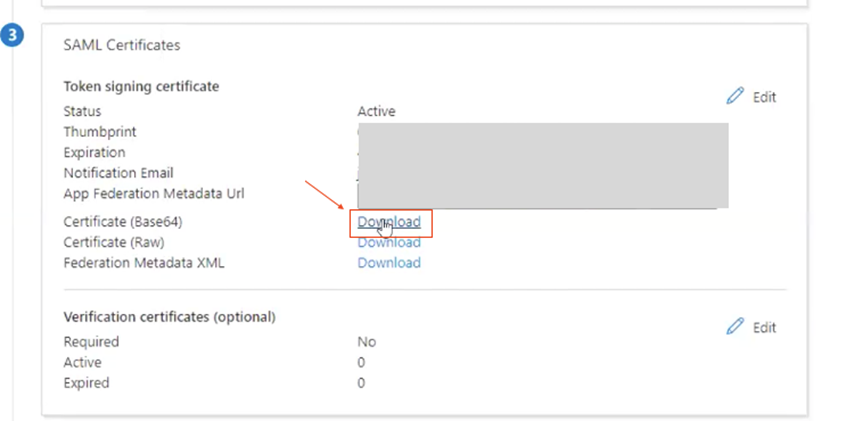Click the Notification Email label
Viewport: 846px width, 421px height.
(119, 173)
